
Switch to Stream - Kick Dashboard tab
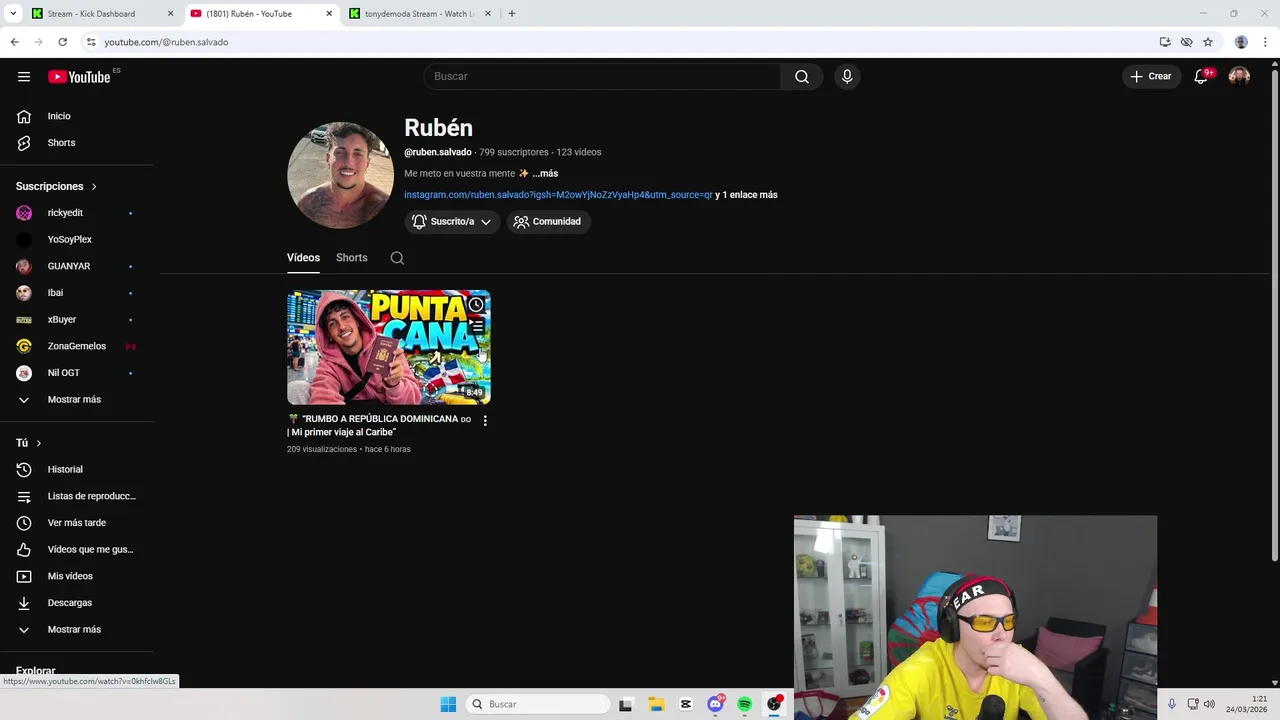tap(101, 14)
